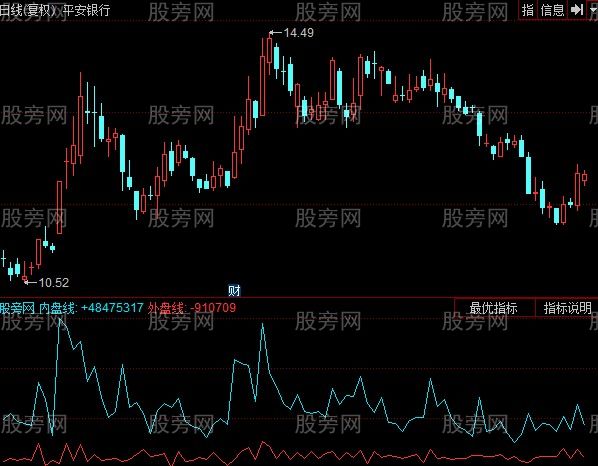Click the 财 financial marker icon
598x466 pixels.
pos(234,291)
